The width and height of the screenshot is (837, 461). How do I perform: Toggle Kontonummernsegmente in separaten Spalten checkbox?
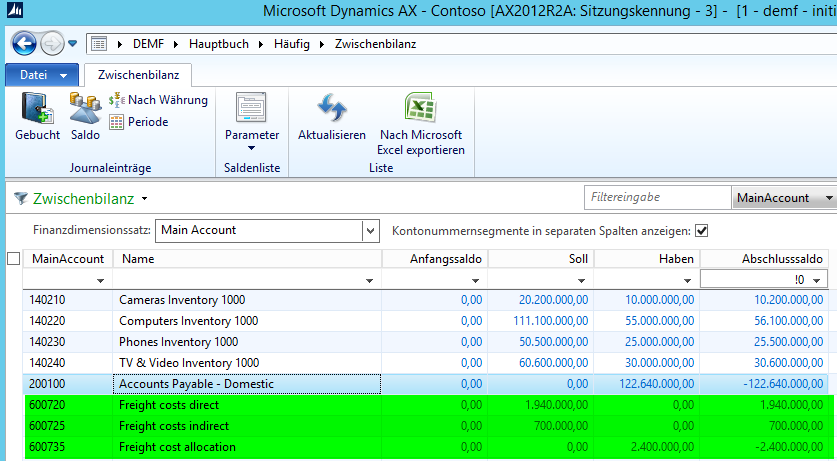click(x=701, y=230)
